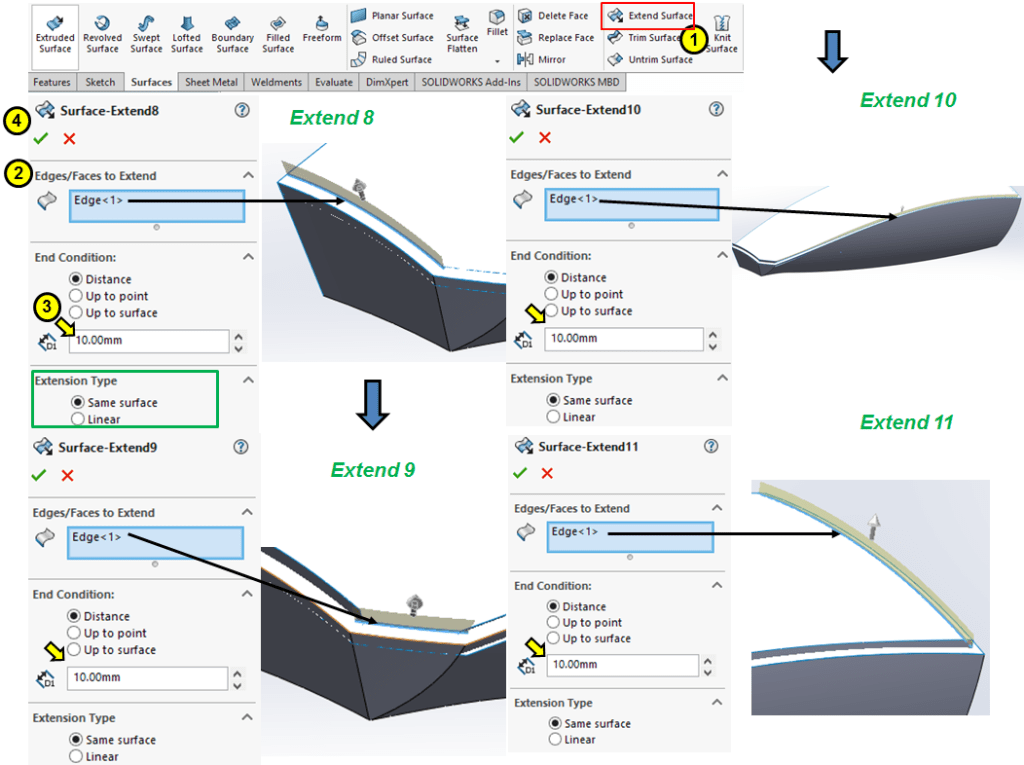
Task: Switch to the Sheet Metal tab
Action: (211, 82)
